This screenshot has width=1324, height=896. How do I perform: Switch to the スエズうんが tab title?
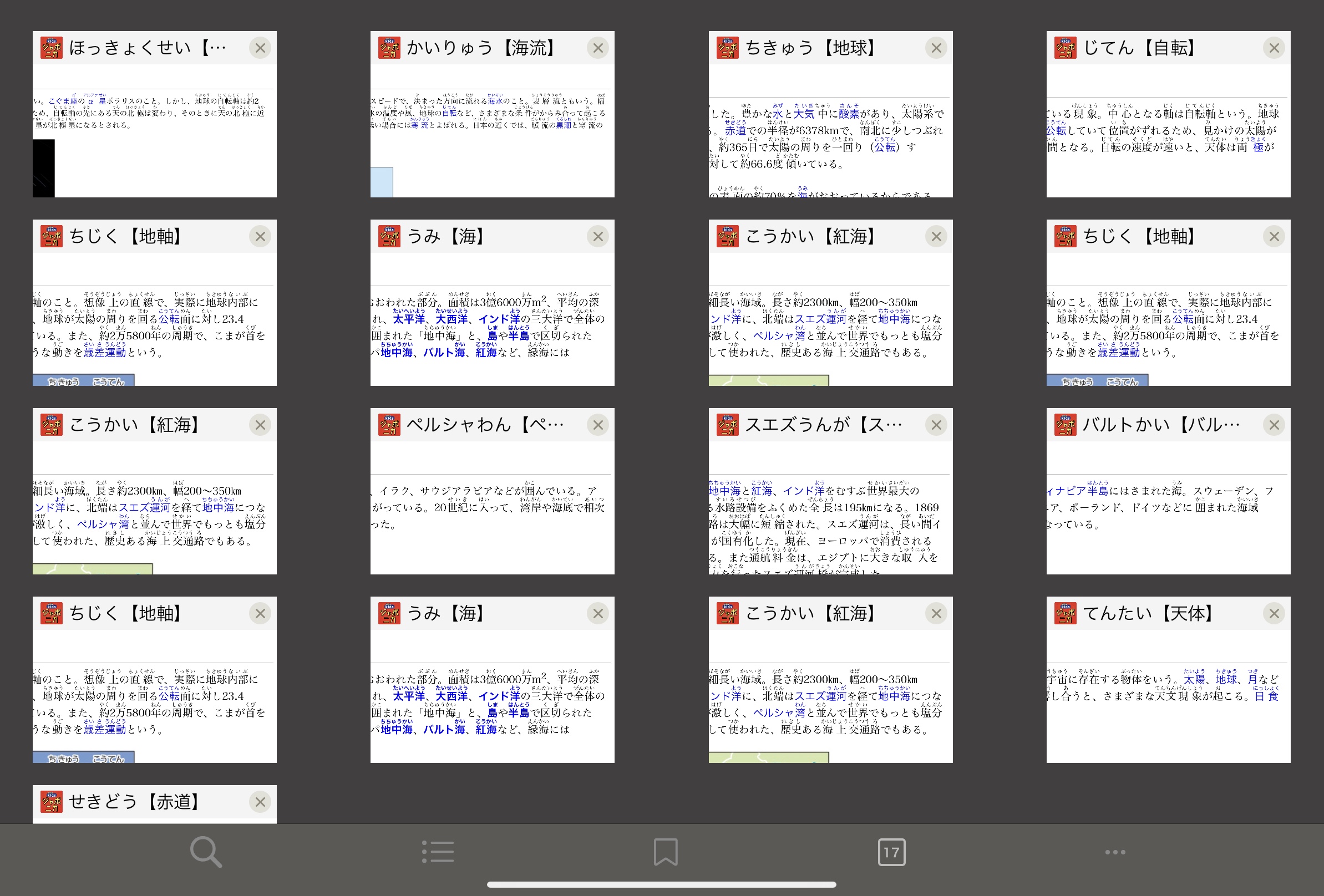824,425
